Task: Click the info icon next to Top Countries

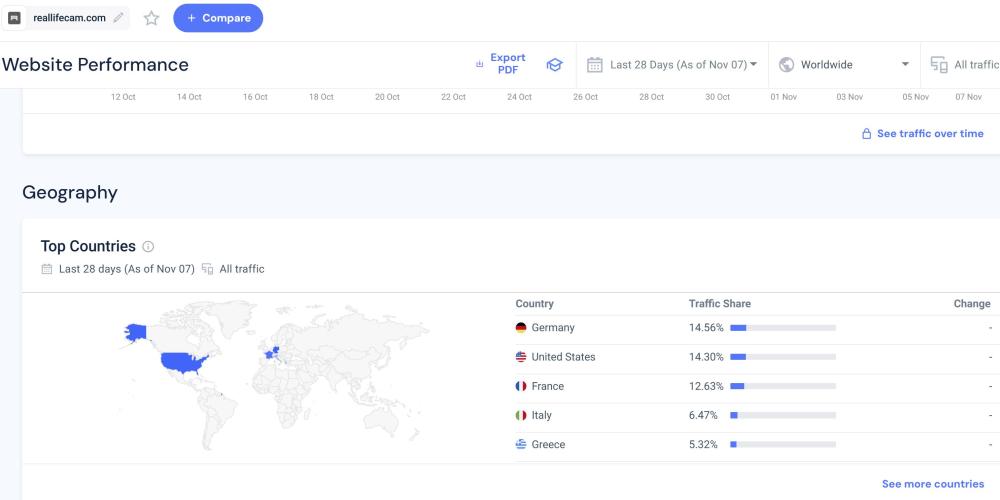Action: tap(148, 247)
